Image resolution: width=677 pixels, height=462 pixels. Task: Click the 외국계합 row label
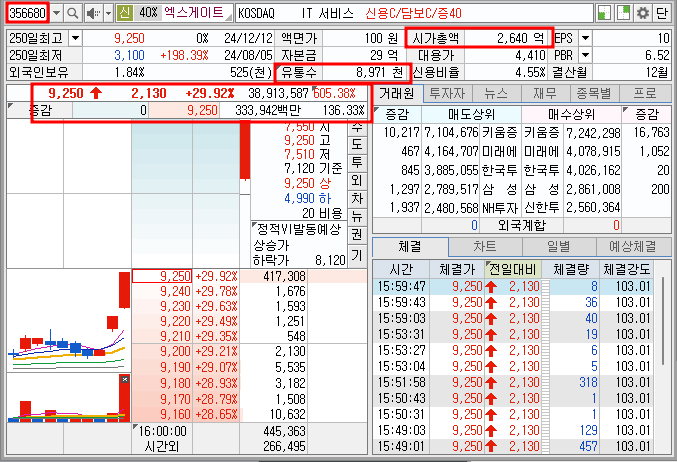pyautogui.click(x=522, y=225)
